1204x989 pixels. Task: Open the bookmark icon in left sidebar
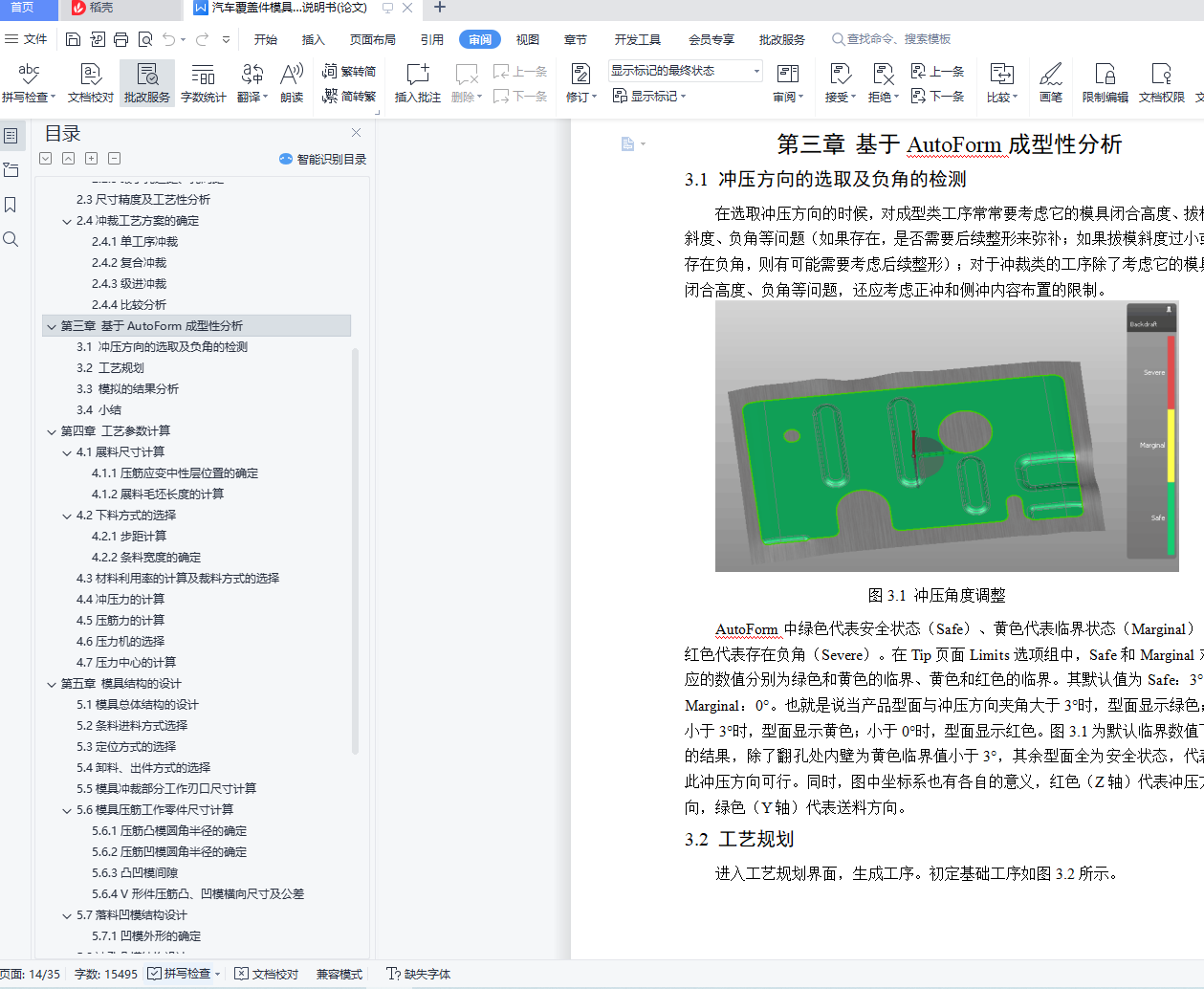(11, 205)
